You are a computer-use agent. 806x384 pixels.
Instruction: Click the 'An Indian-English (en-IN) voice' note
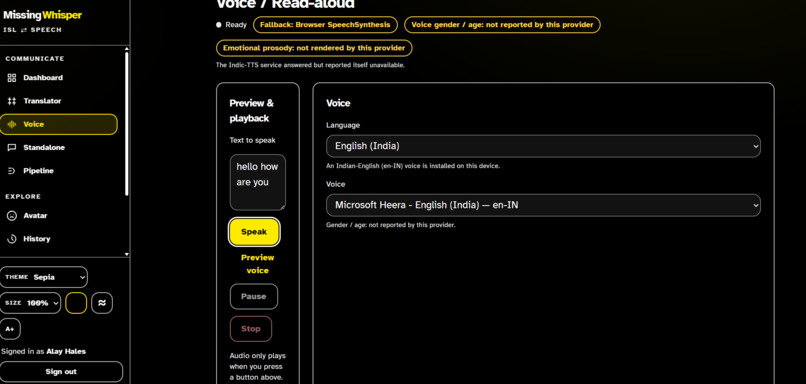coord(413,166)
